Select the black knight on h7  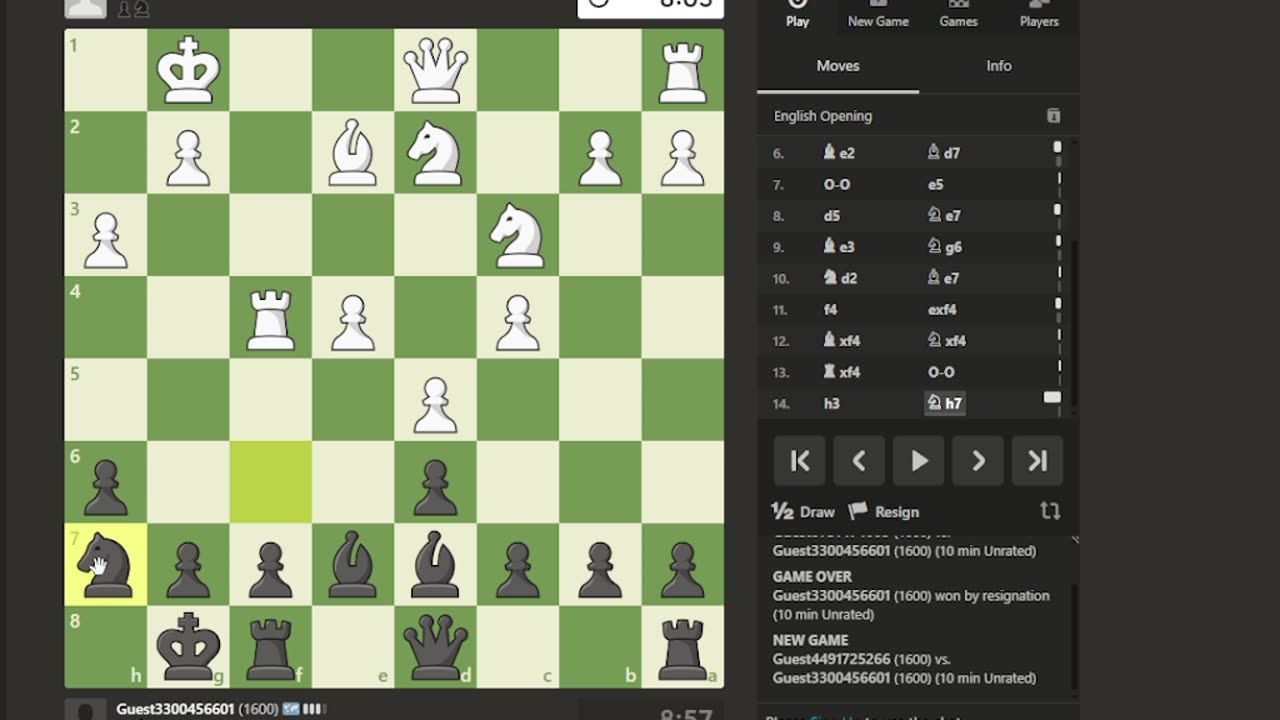click(x=106, y=565)
